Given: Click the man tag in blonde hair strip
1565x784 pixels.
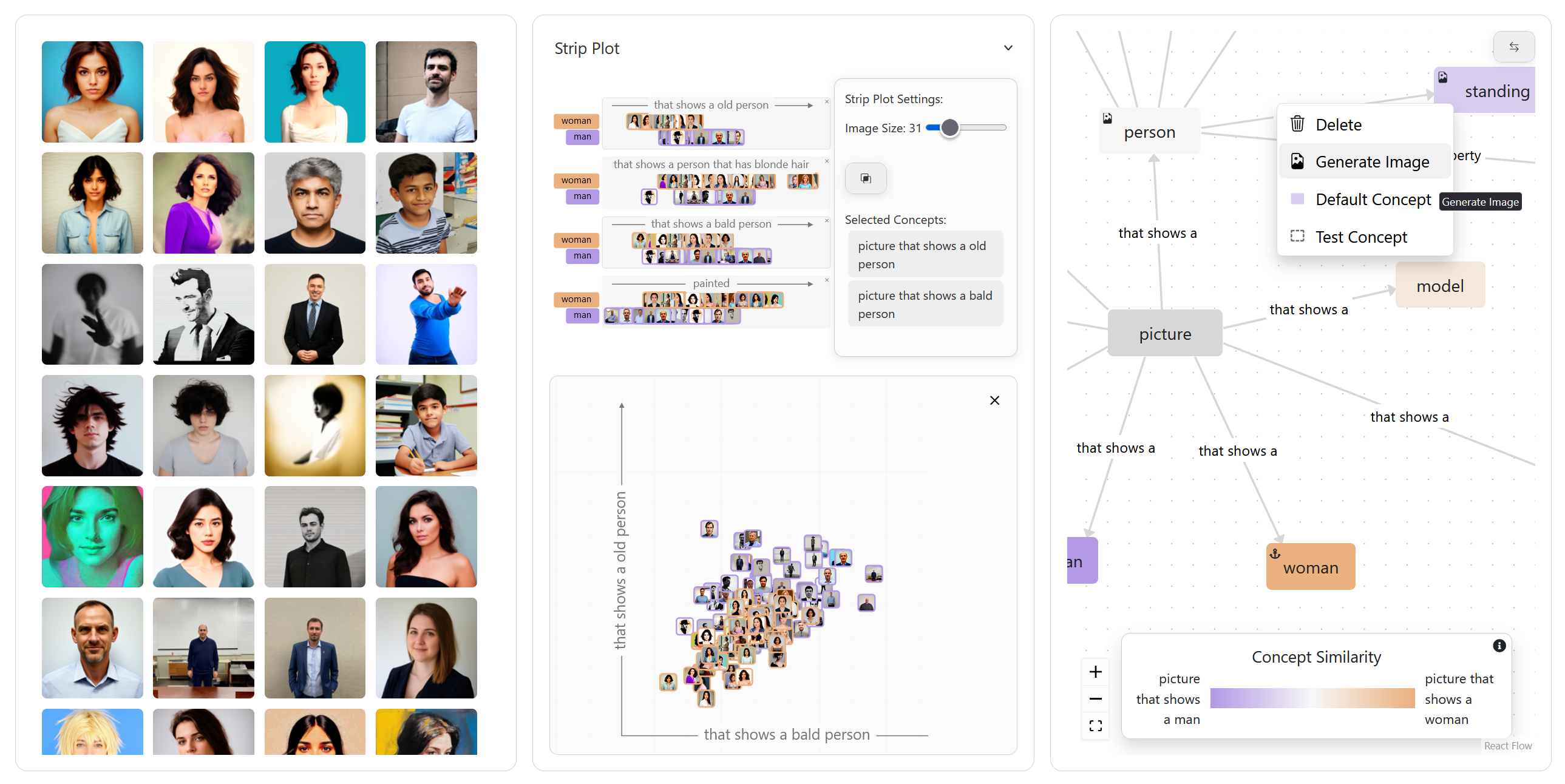Looking at the screenshot, I should point(582,196).
